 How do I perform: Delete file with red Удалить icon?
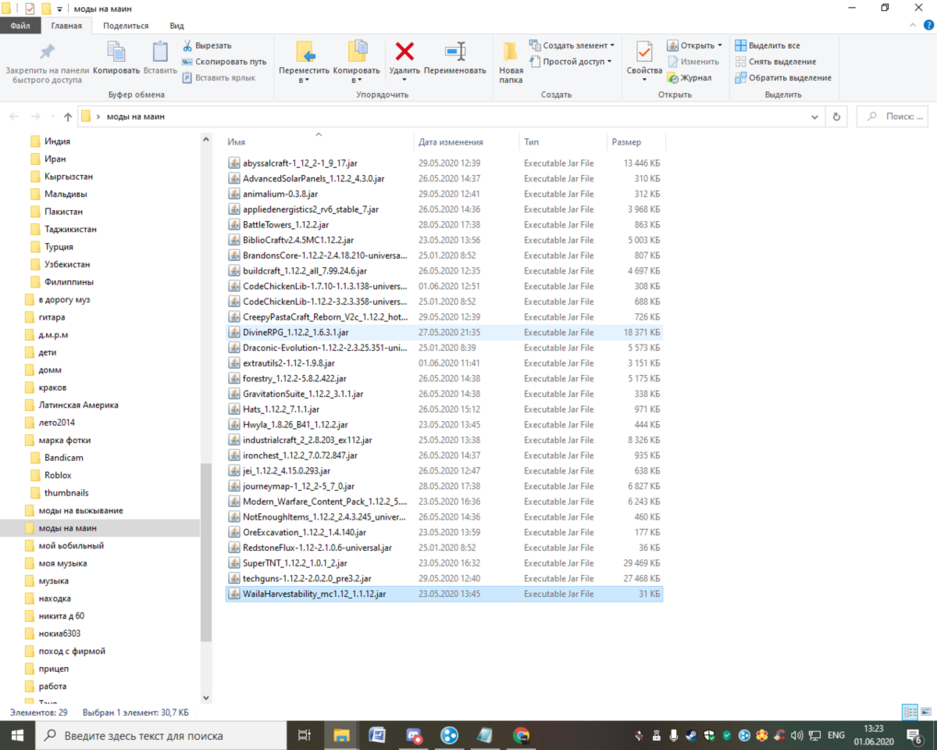pos(405,51)
